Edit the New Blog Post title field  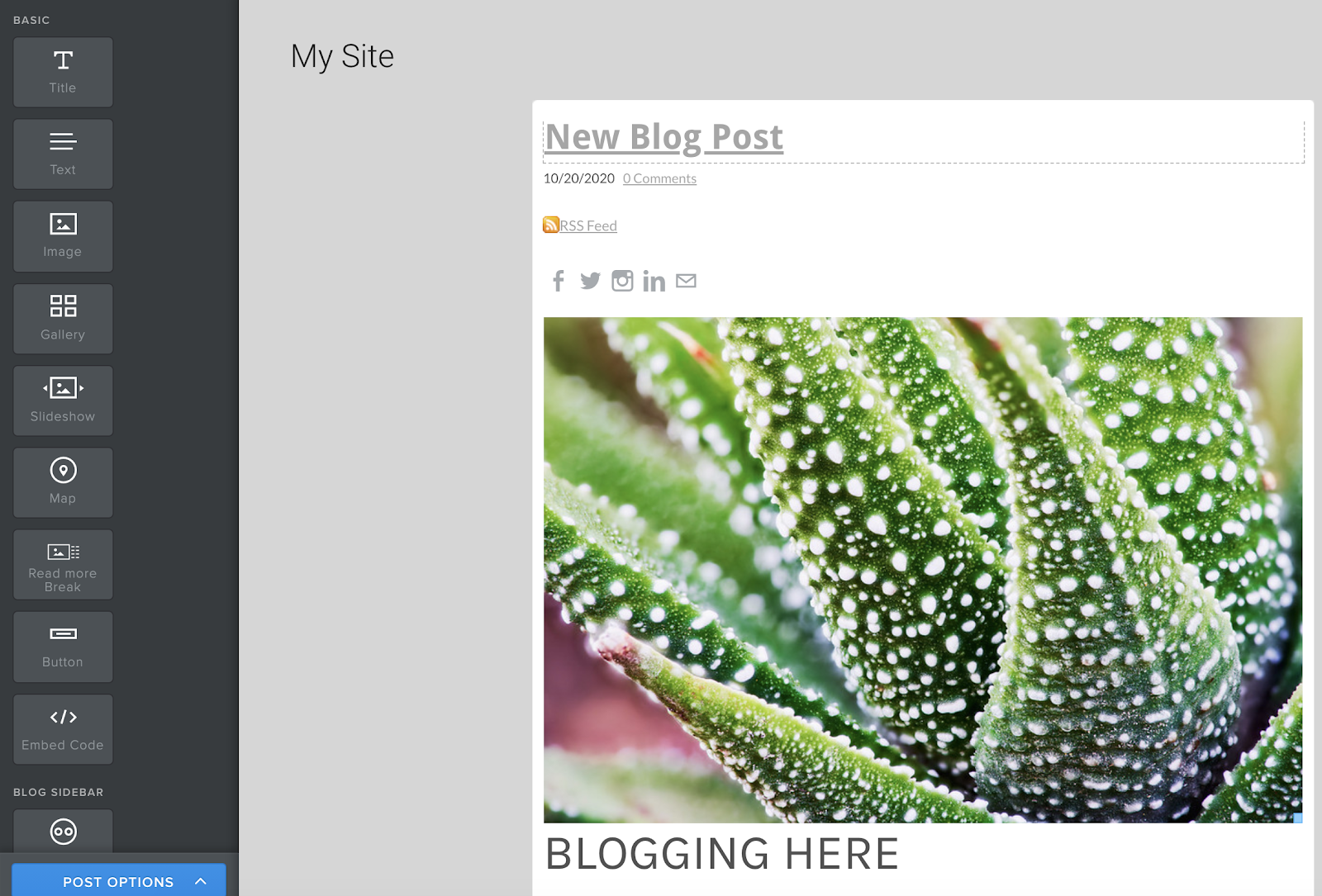(663, 137)
